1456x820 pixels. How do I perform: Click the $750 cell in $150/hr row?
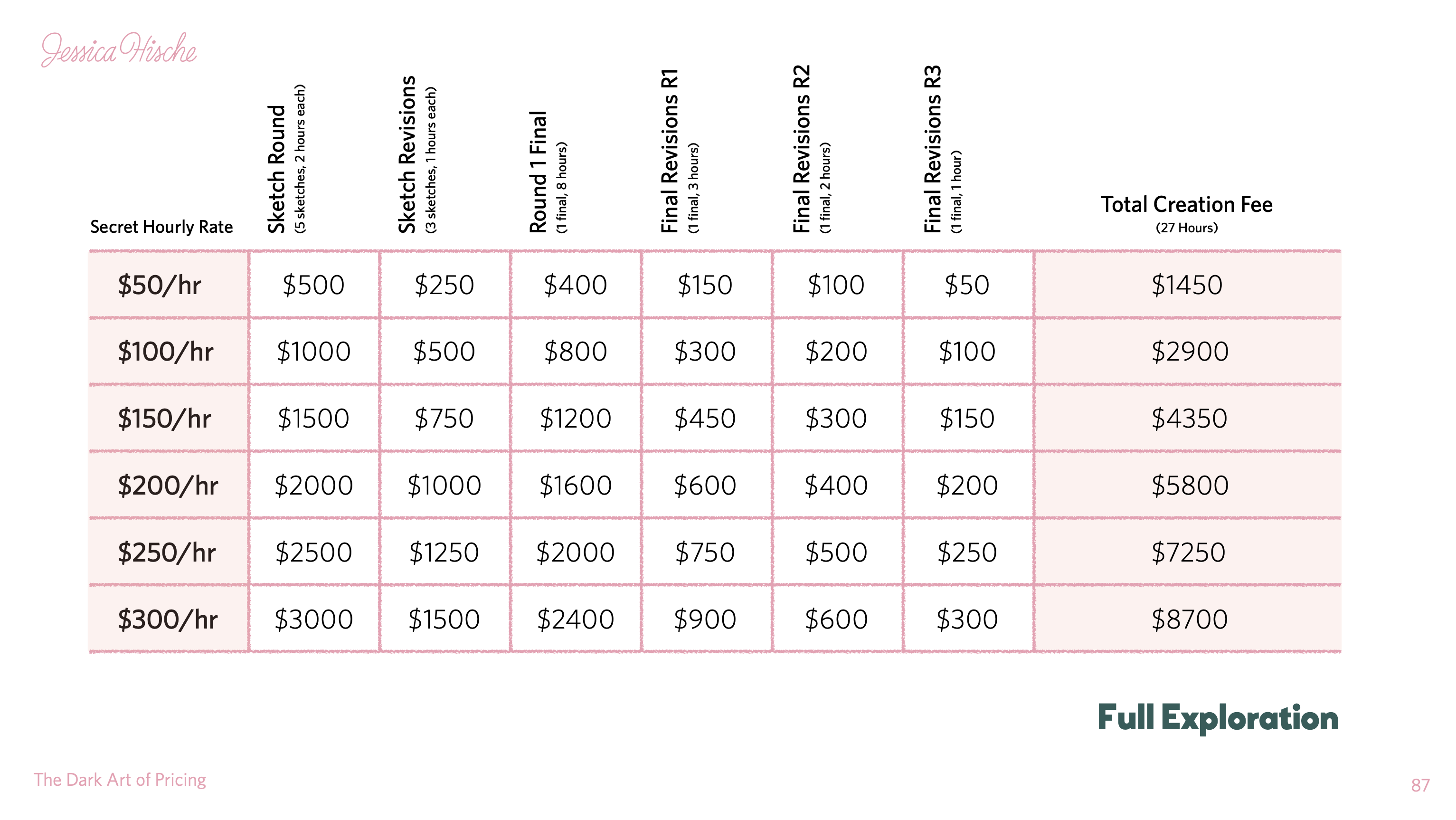tap(444, 419)
